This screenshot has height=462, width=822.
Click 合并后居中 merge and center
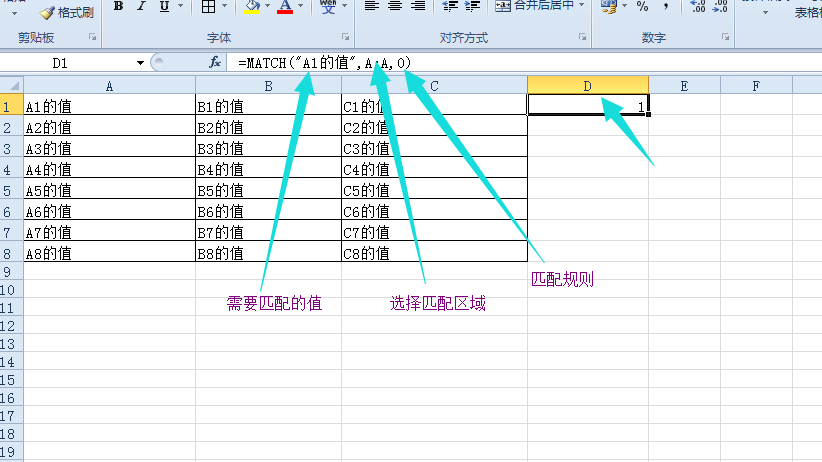pos(534,6)
